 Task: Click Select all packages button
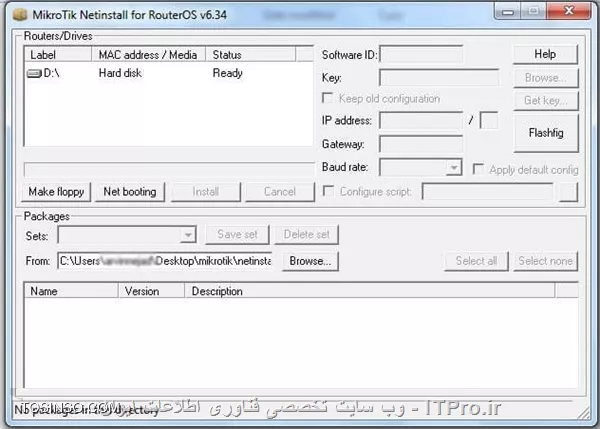[476, 261]
